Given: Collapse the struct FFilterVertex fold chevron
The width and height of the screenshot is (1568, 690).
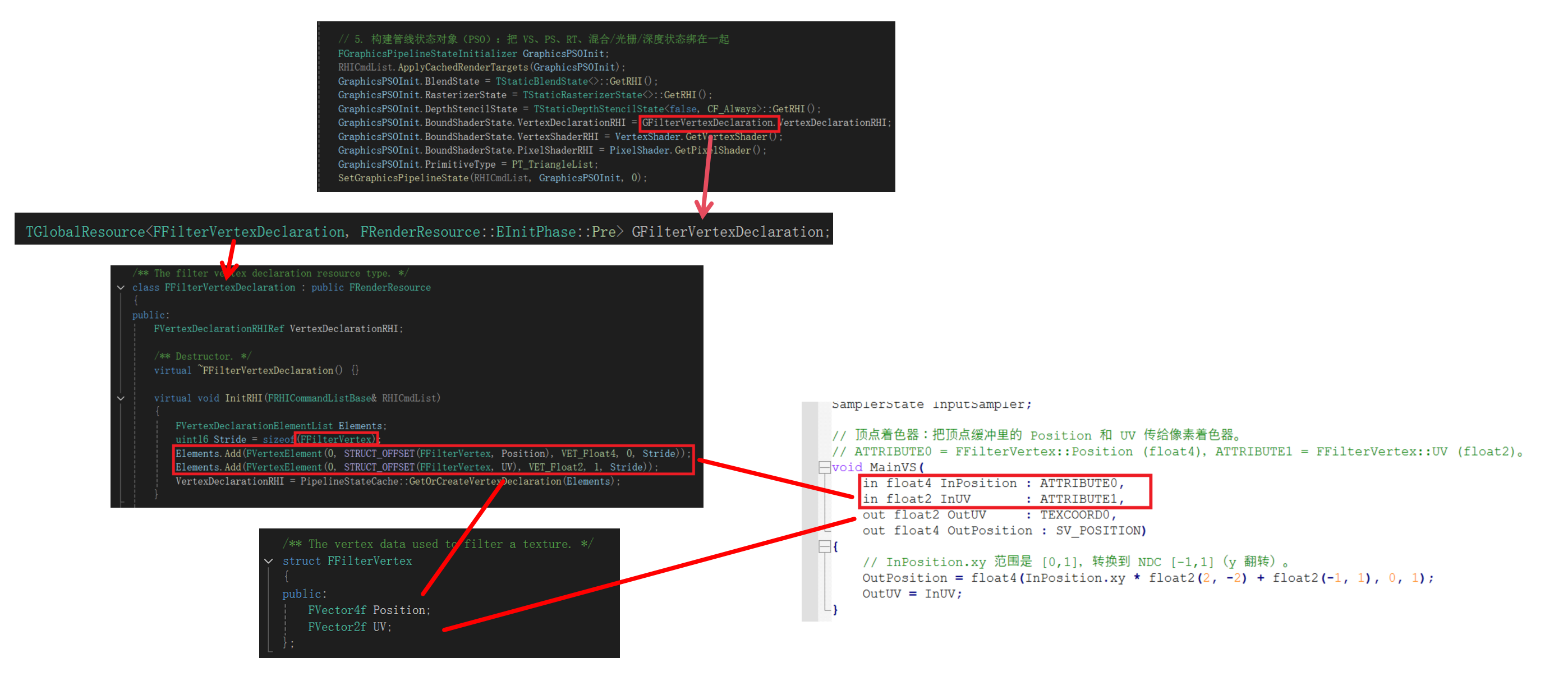Looking at the screenshot, I should point(268,561).
